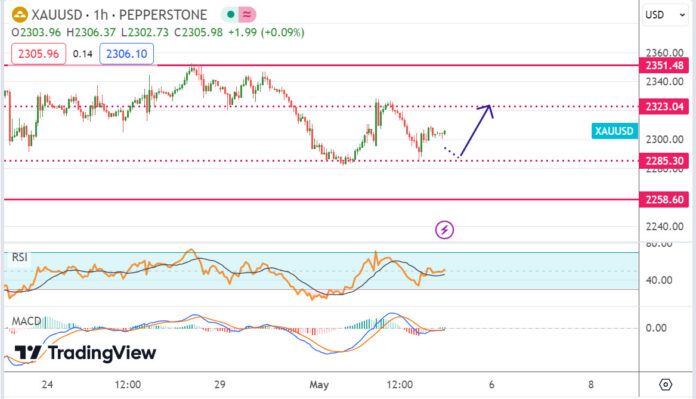Click the dark blue arrow drawing
The image size is (696, 399).
tap(477, 130)
